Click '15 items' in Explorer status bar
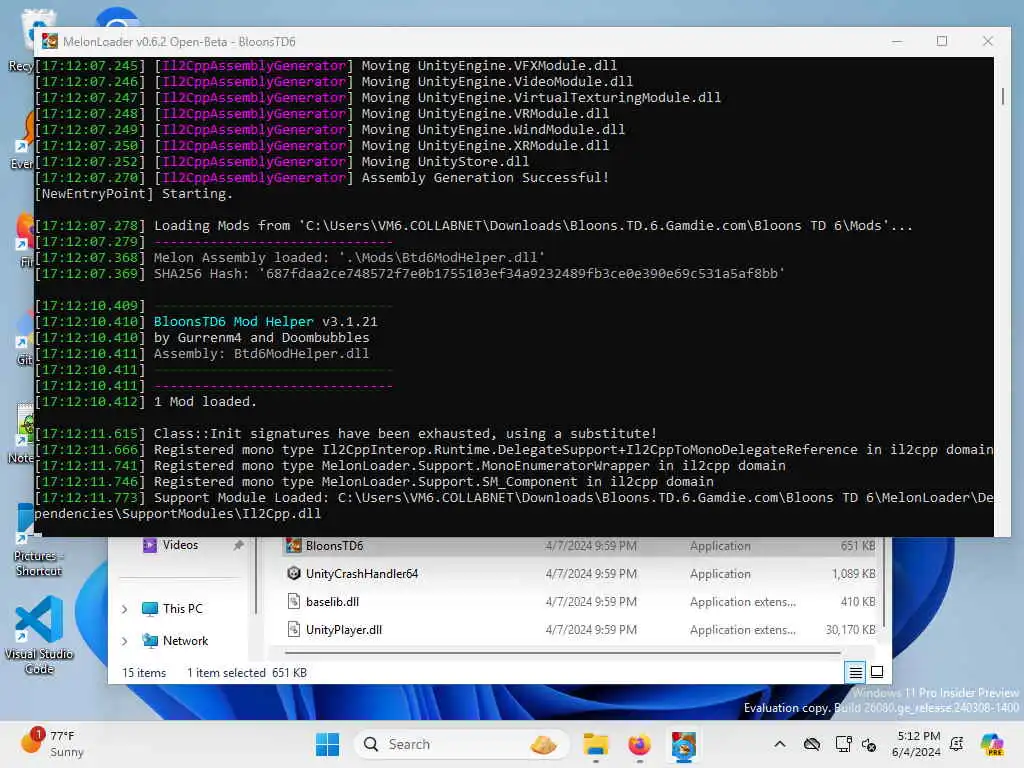Screen dimensions: 1024x768 [144, 673]
